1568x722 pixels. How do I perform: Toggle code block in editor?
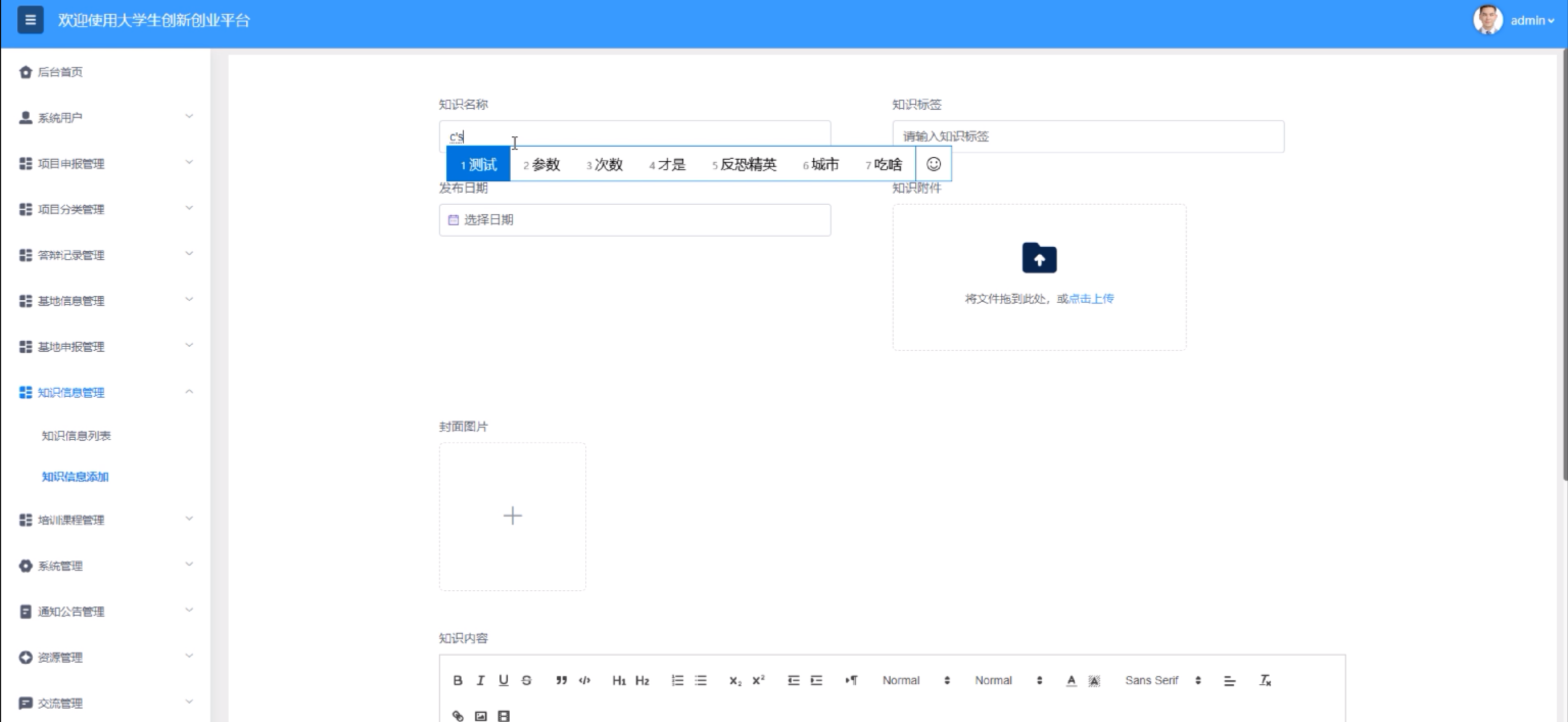584,680
